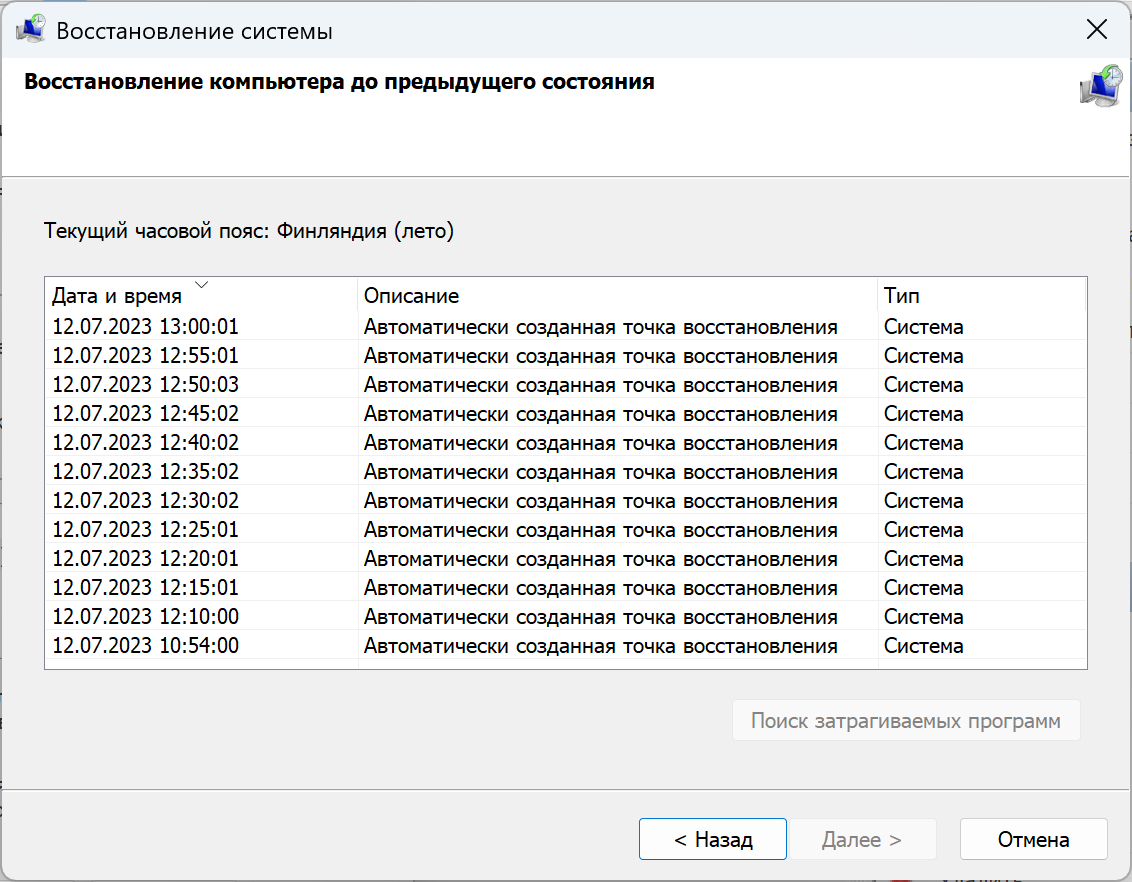Select restore point 12.07.2023 12:10:00

[x=565, y=616]
